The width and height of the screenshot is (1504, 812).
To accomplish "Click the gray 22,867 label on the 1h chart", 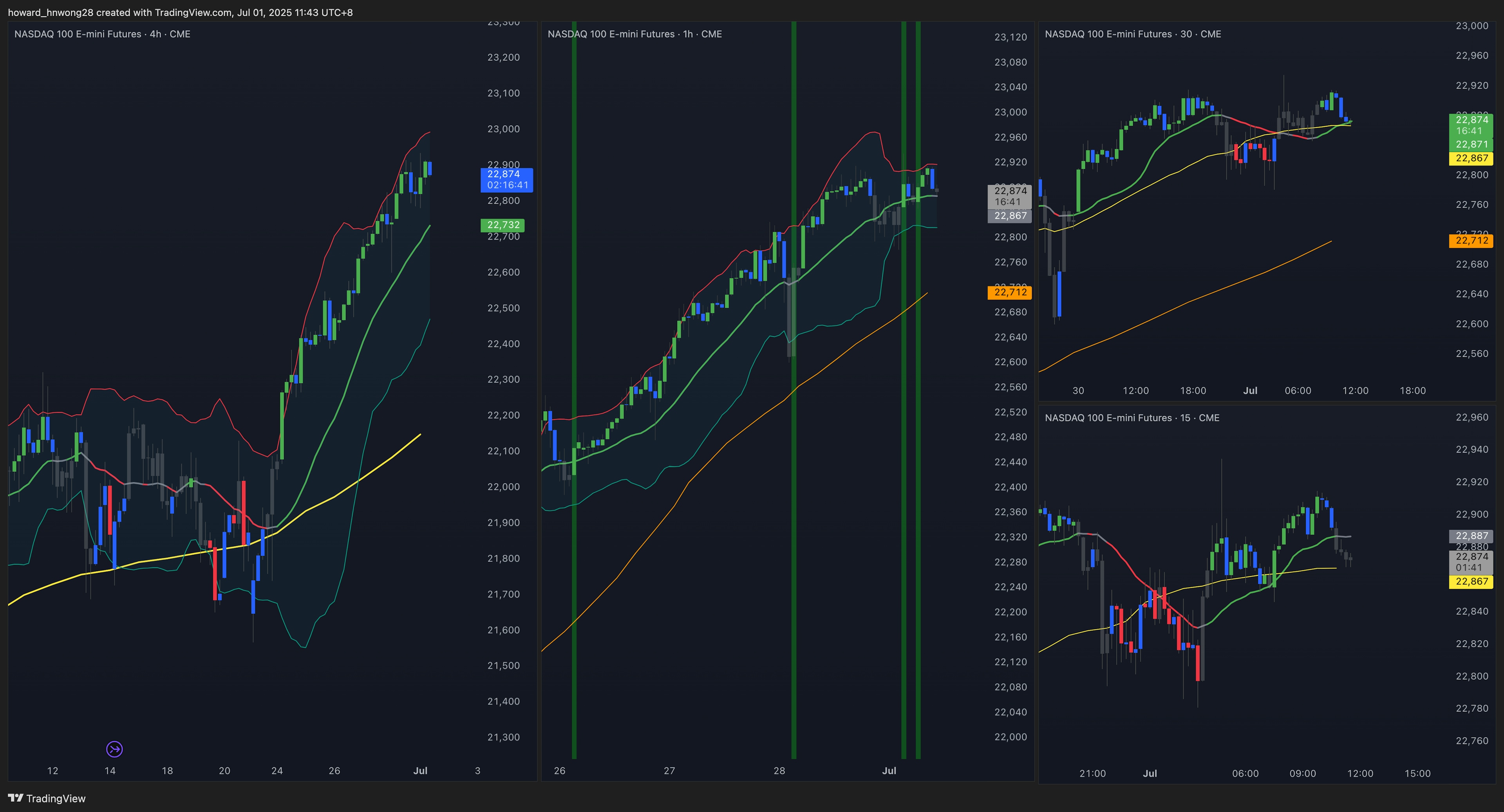I will [x=1009, y=215].
